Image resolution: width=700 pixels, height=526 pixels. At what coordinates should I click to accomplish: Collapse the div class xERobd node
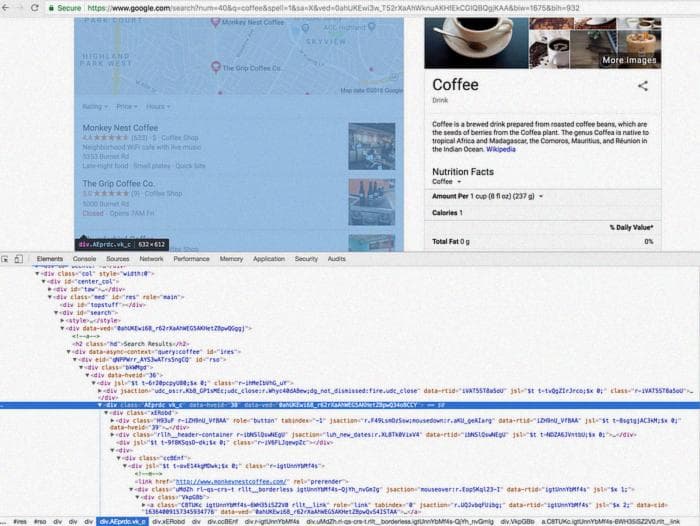(x=106, y=413)
